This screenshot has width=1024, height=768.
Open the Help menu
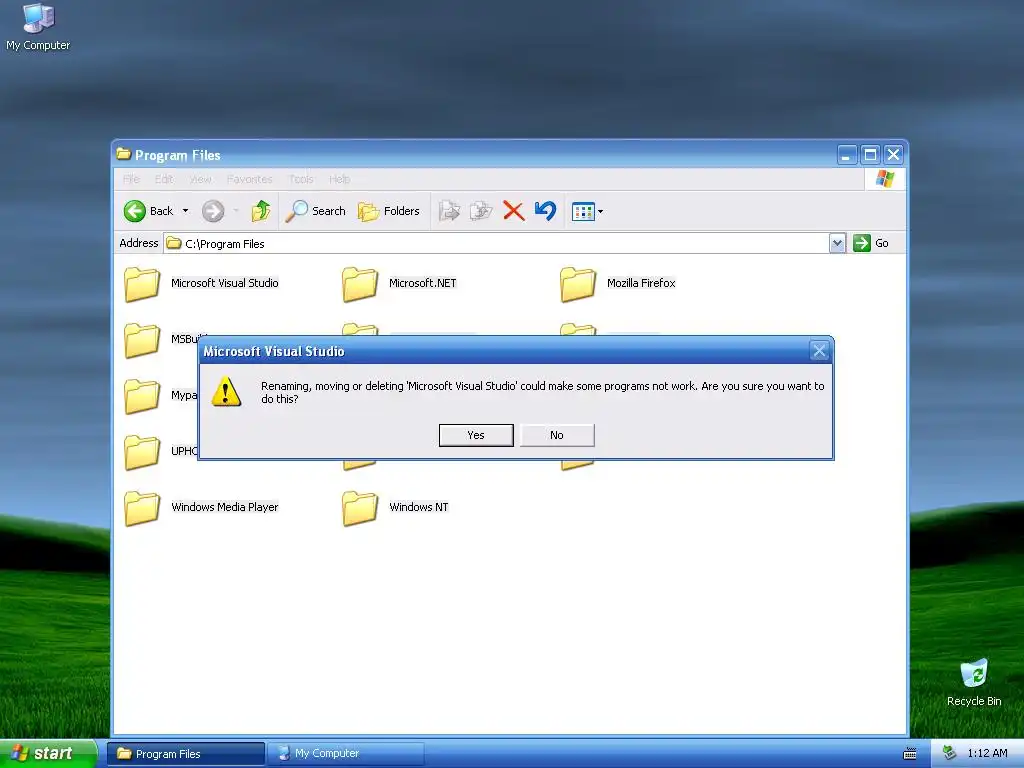tap(340, 179)
